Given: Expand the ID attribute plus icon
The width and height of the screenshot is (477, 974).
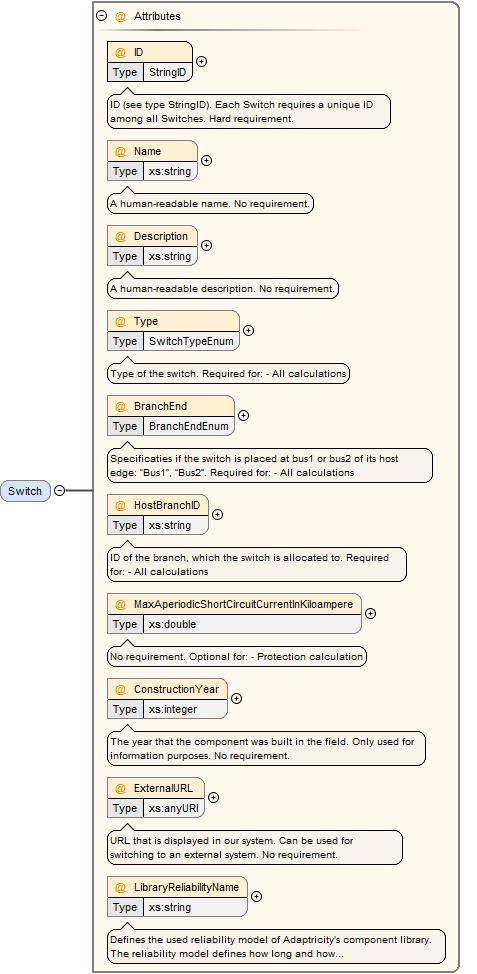Looking at the screenshot, I should [x=201, y=61].
